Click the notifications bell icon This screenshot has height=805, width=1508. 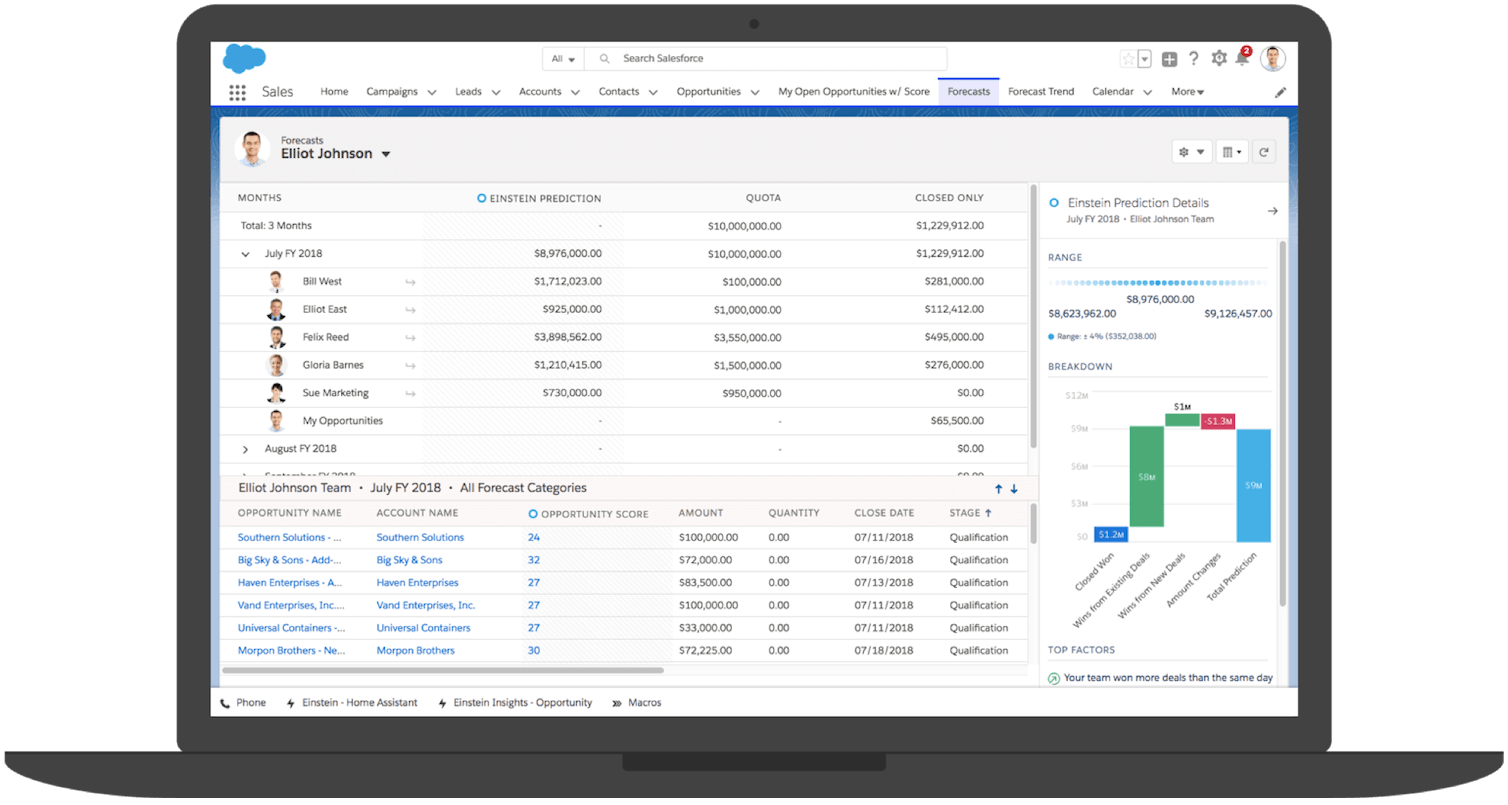pos(1242,59)
